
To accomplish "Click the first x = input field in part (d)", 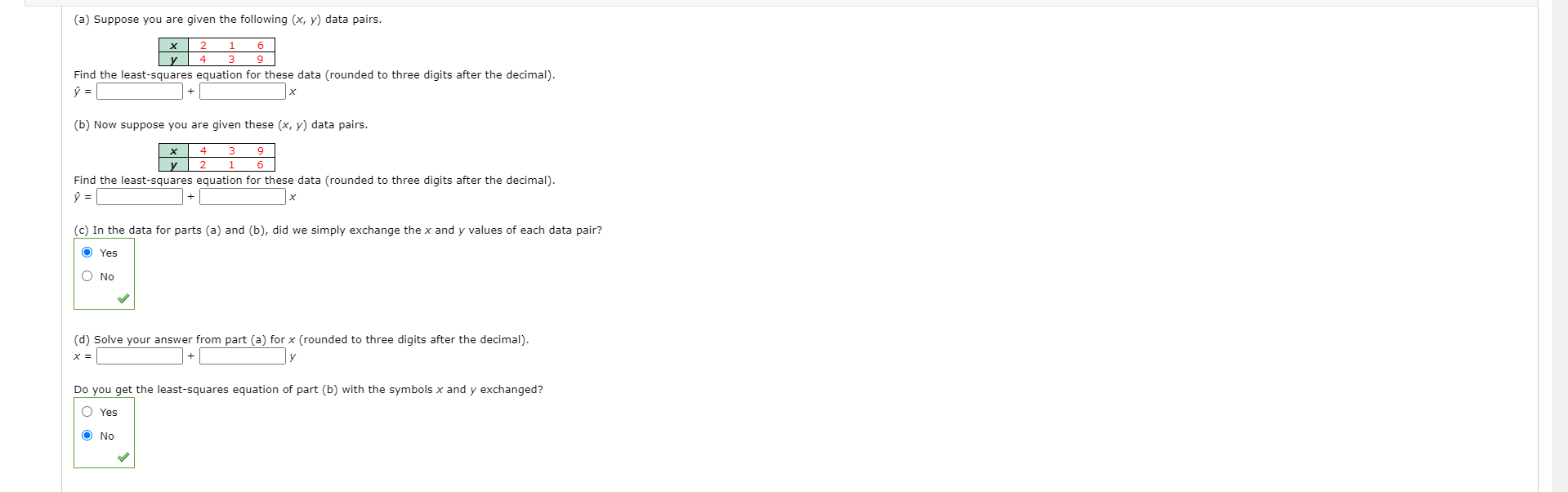I will coord(140,356).
